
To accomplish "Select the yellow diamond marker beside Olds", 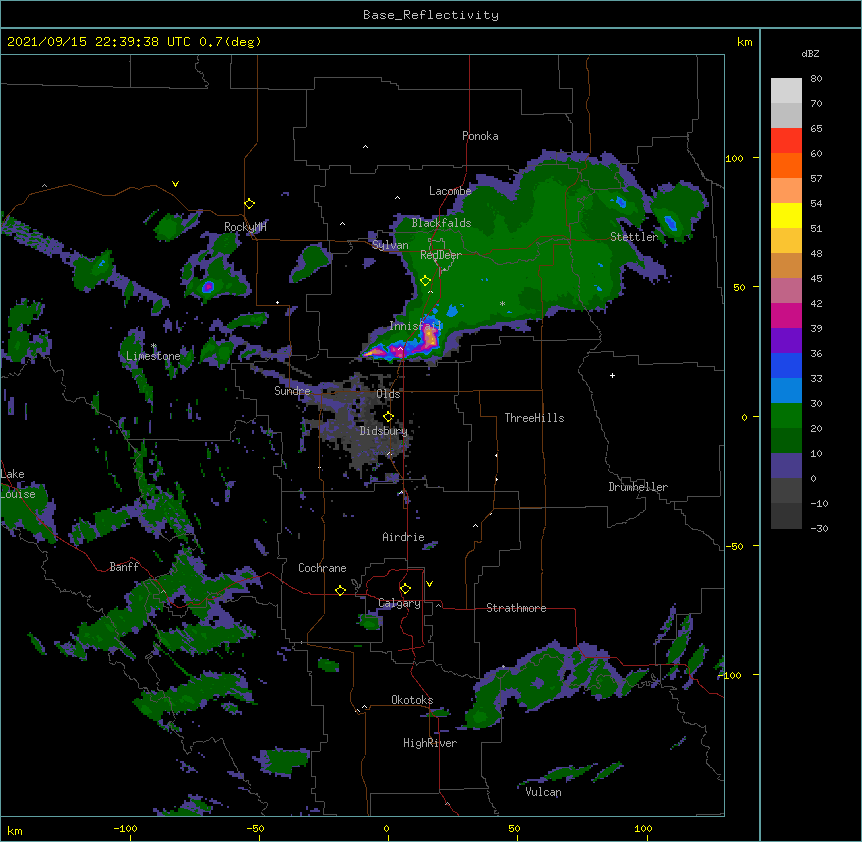I will pos(388,416).
